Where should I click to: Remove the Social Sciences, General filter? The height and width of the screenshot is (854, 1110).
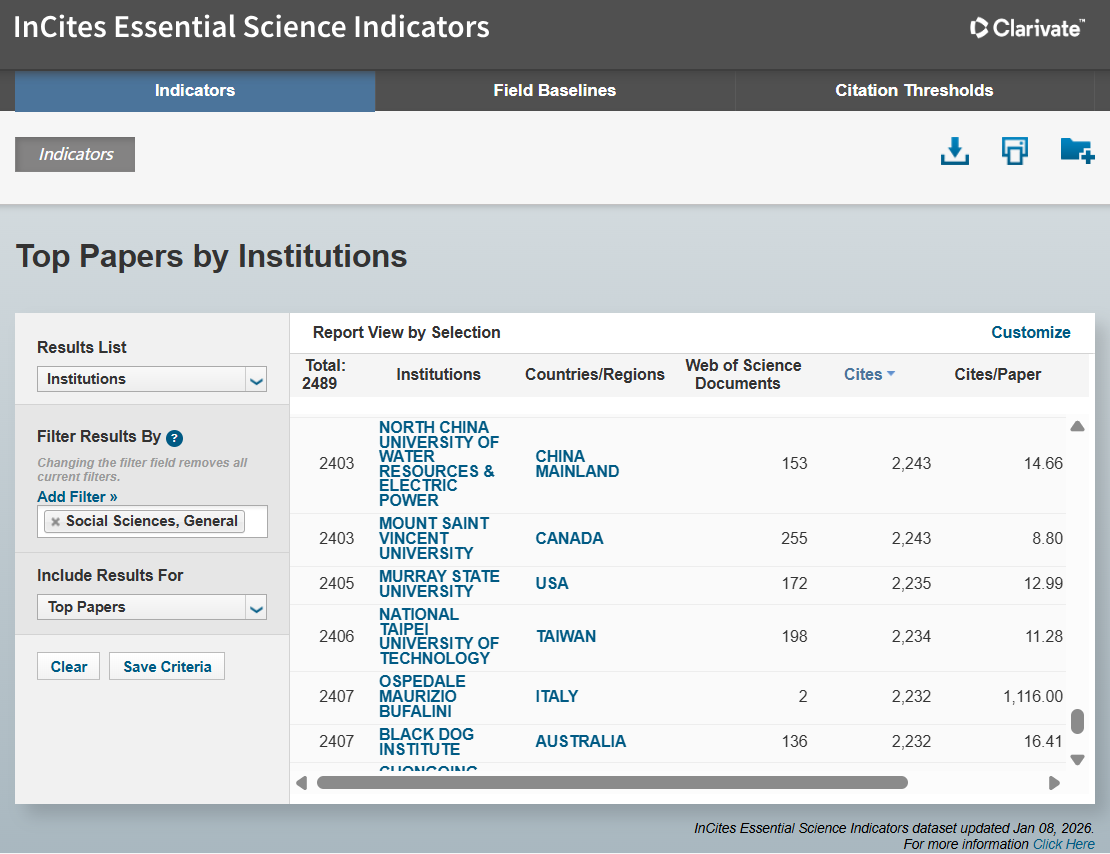56,521
